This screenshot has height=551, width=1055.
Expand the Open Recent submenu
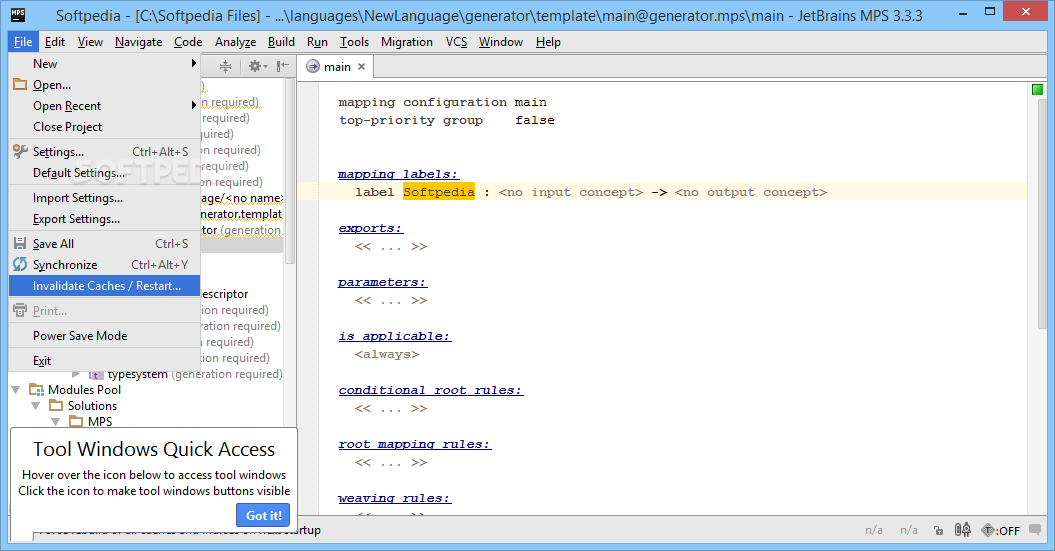(x=104, y=106)
